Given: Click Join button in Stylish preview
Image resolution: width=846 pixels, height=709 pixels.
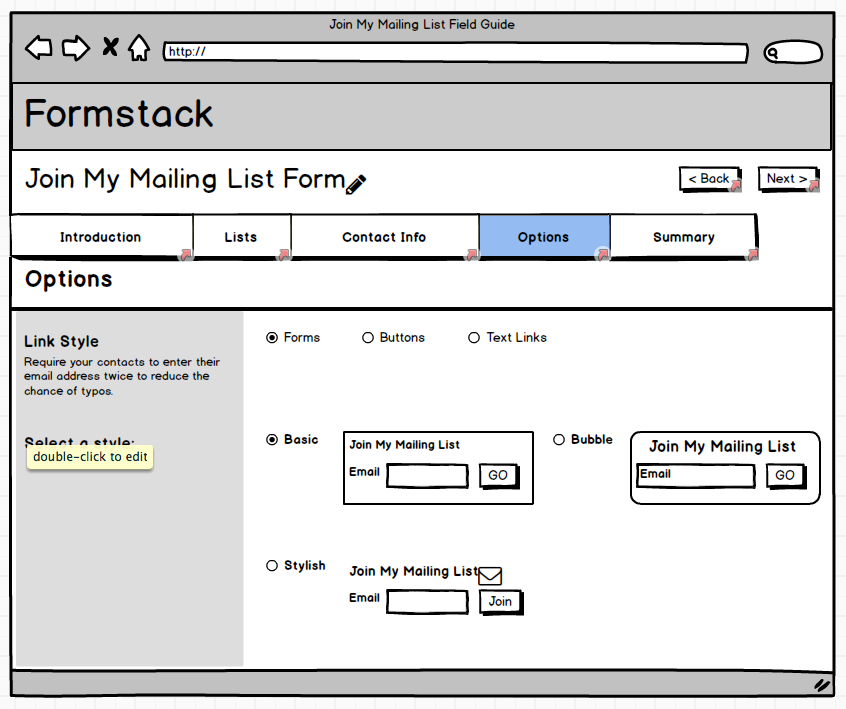Looking at the screenshot, I should click(501, 601).
